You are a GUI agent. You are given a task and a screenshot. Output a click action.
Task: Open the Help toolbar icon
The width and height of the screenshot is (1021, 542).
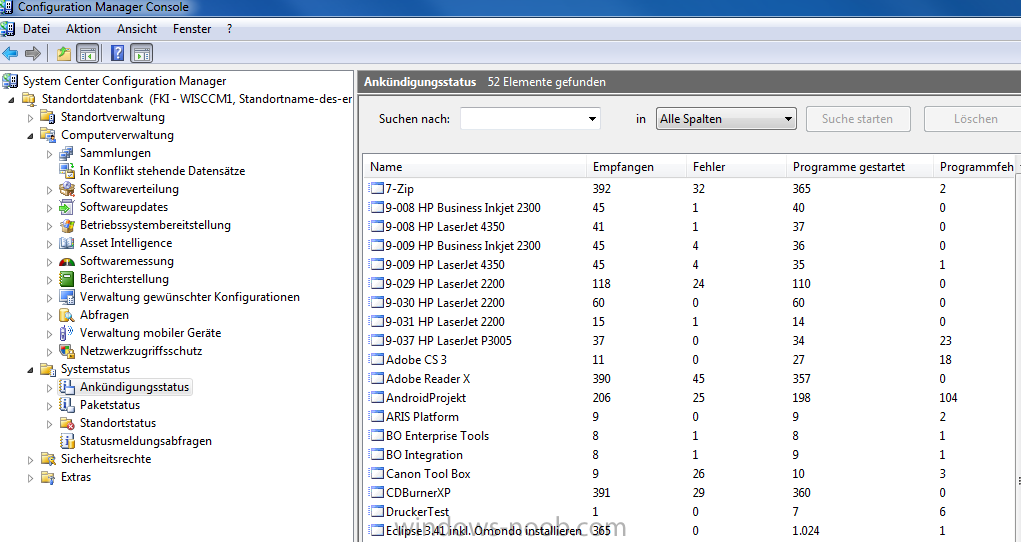tap(117, 53)
